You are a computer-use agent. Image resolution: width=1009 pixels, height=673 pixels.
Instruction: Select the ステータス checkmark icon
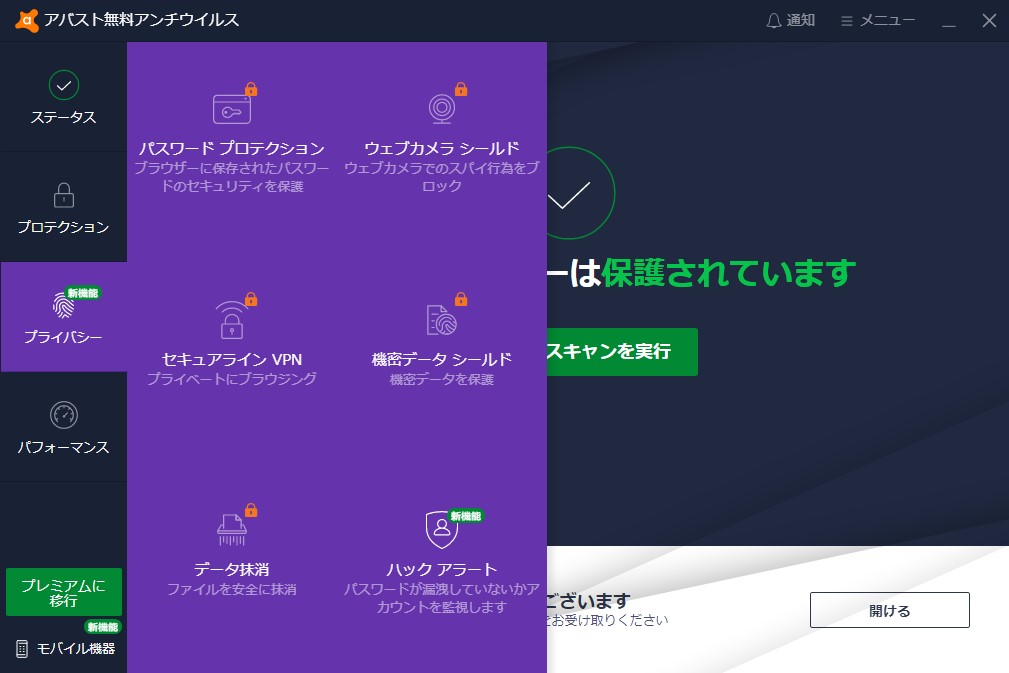pos(63,85)
